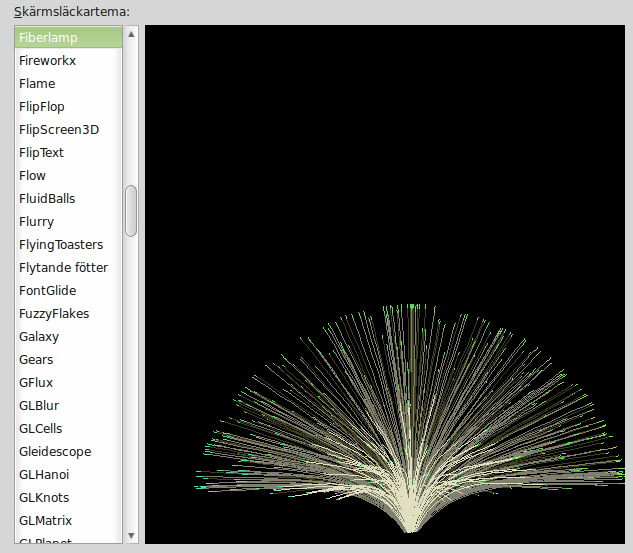Pick FontGlide screensaver theme
Image resolution: width=633 pixels, height=553 pixels.
[68, 291]
